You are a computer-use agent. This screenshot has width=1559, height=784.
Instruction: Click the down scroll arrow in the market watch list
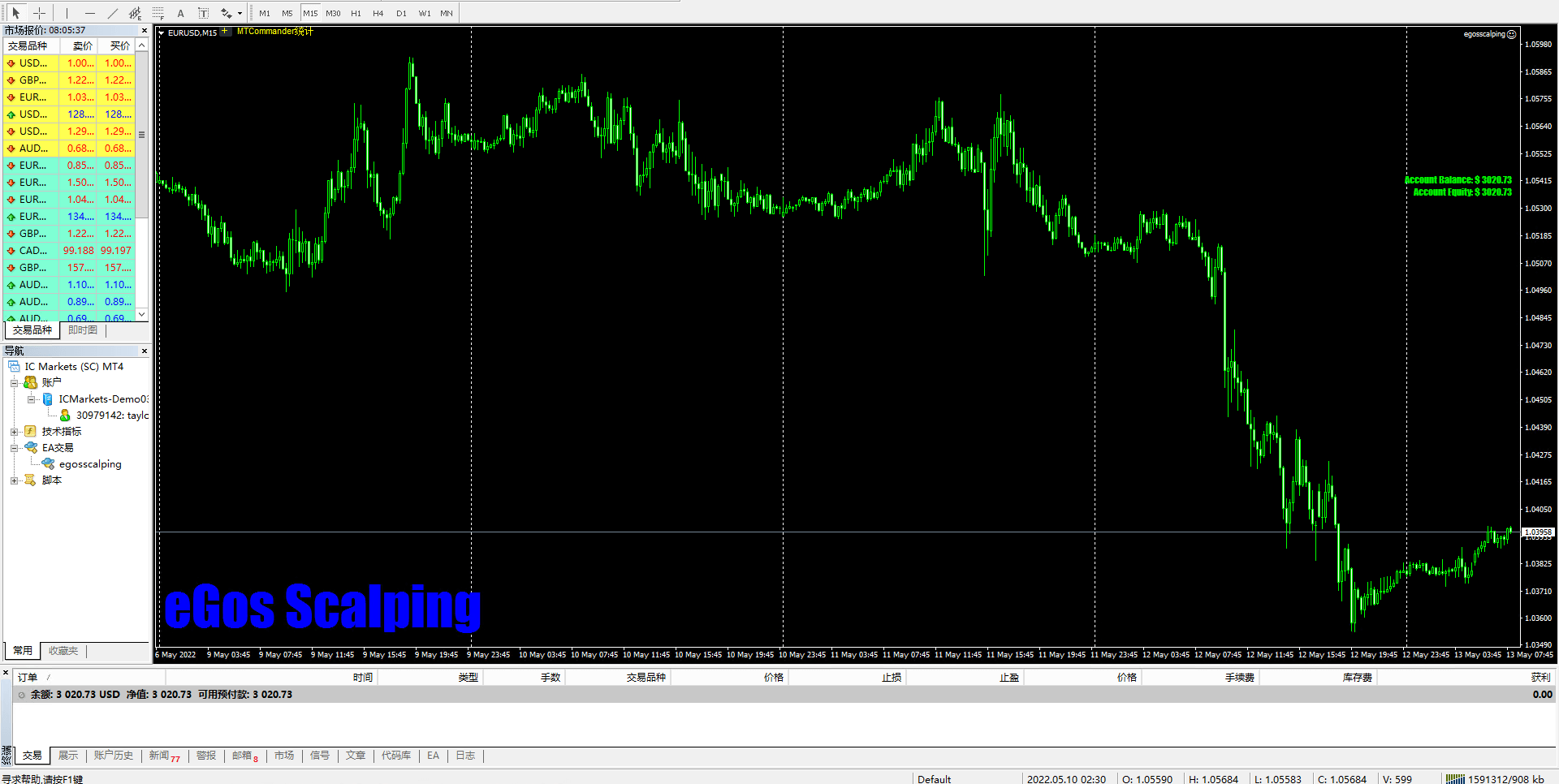[x=140, y=315]
